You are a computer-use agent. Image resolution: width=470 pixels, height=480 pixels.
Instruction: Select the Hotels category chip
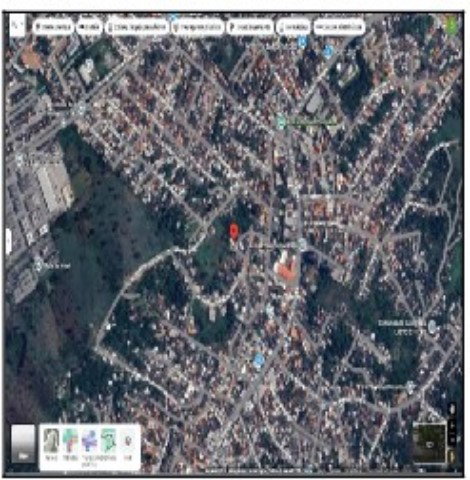tap(89, 27)
